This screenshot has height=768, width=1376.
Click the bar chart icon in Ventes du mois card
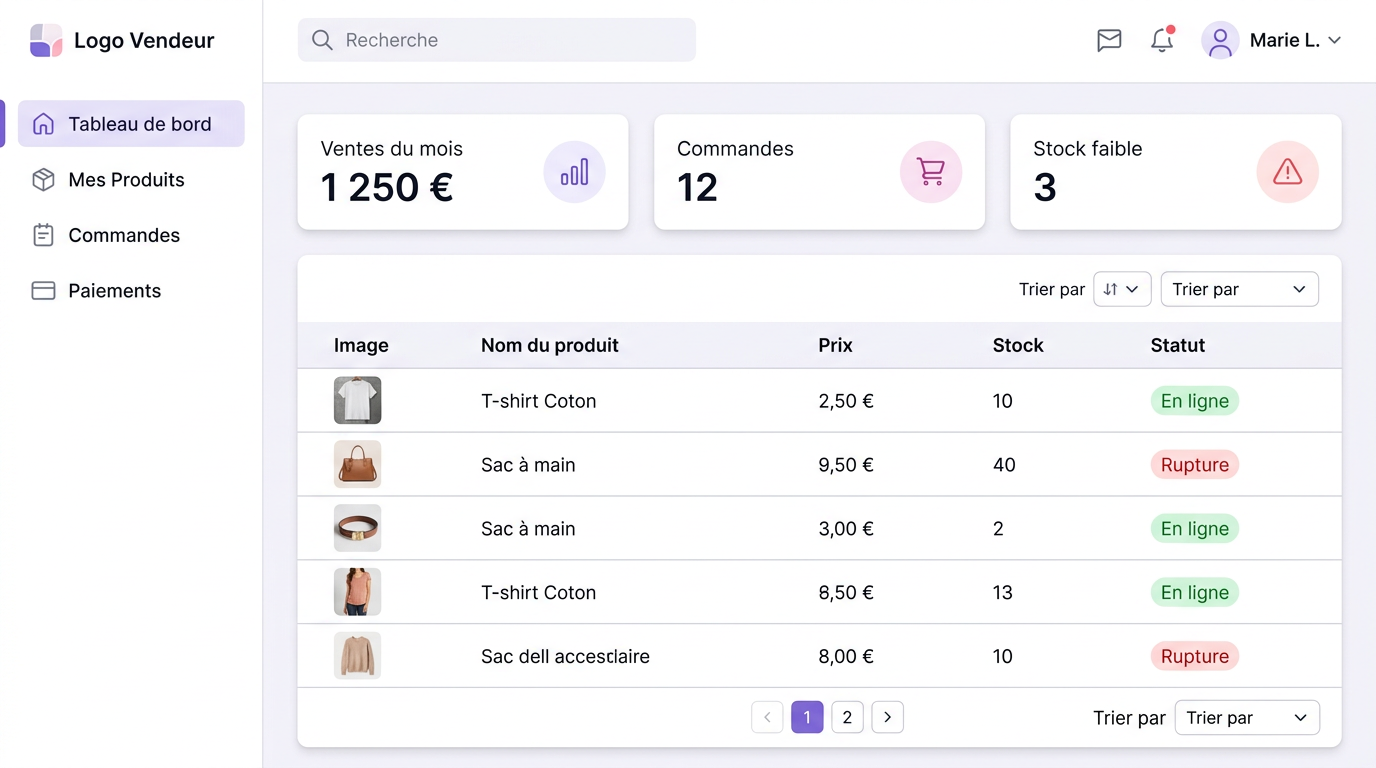pos(574,172)
